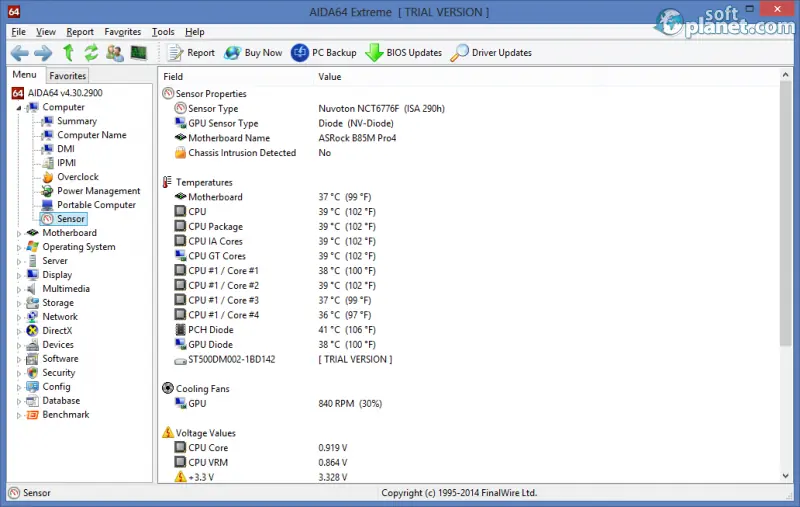Select the CPU Package temperature row
Viewport: 800px width, 507px height.
468,226
